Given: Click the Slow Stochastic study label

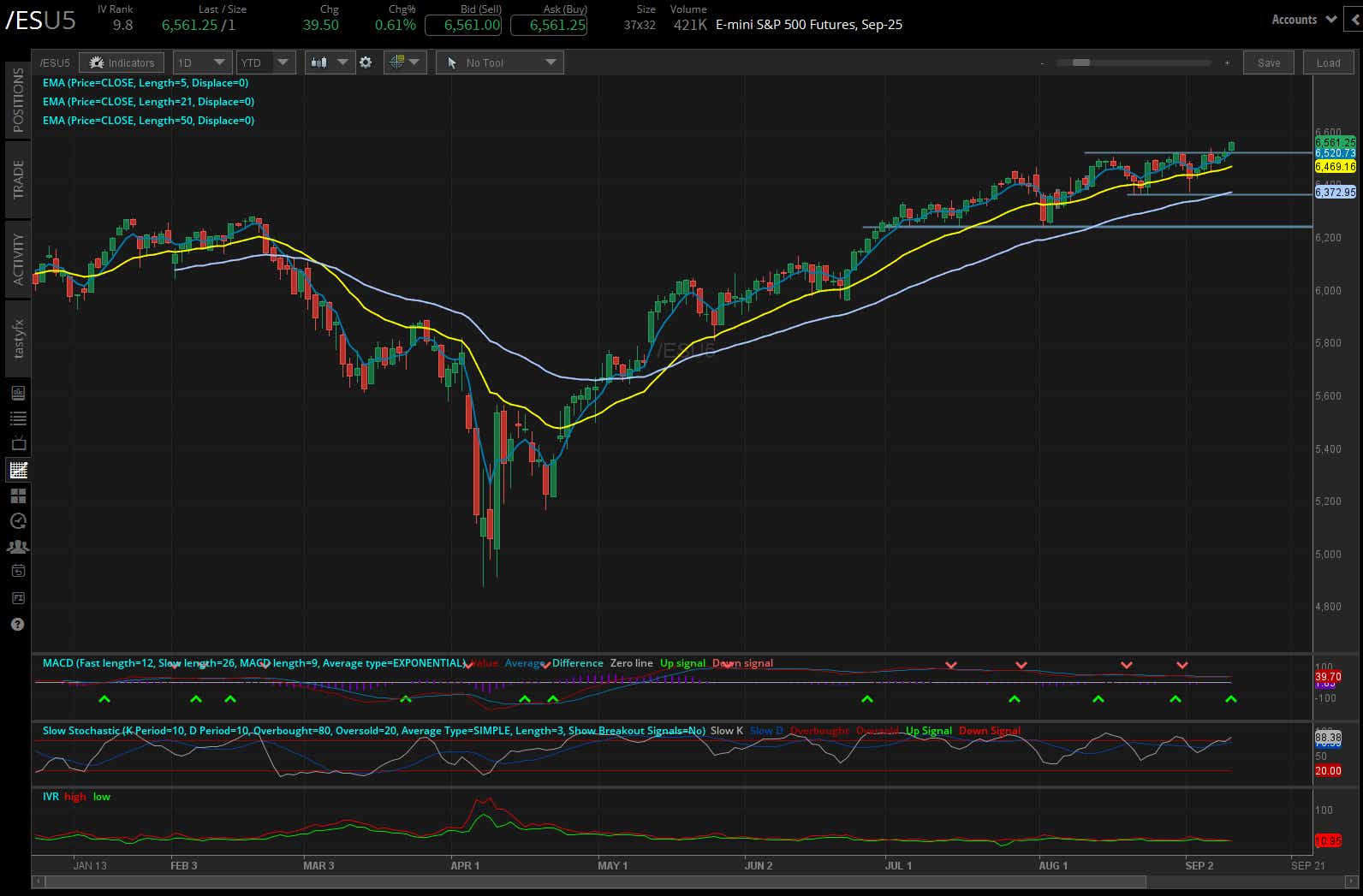Looking at the screenshot, I should click(374, 731).
